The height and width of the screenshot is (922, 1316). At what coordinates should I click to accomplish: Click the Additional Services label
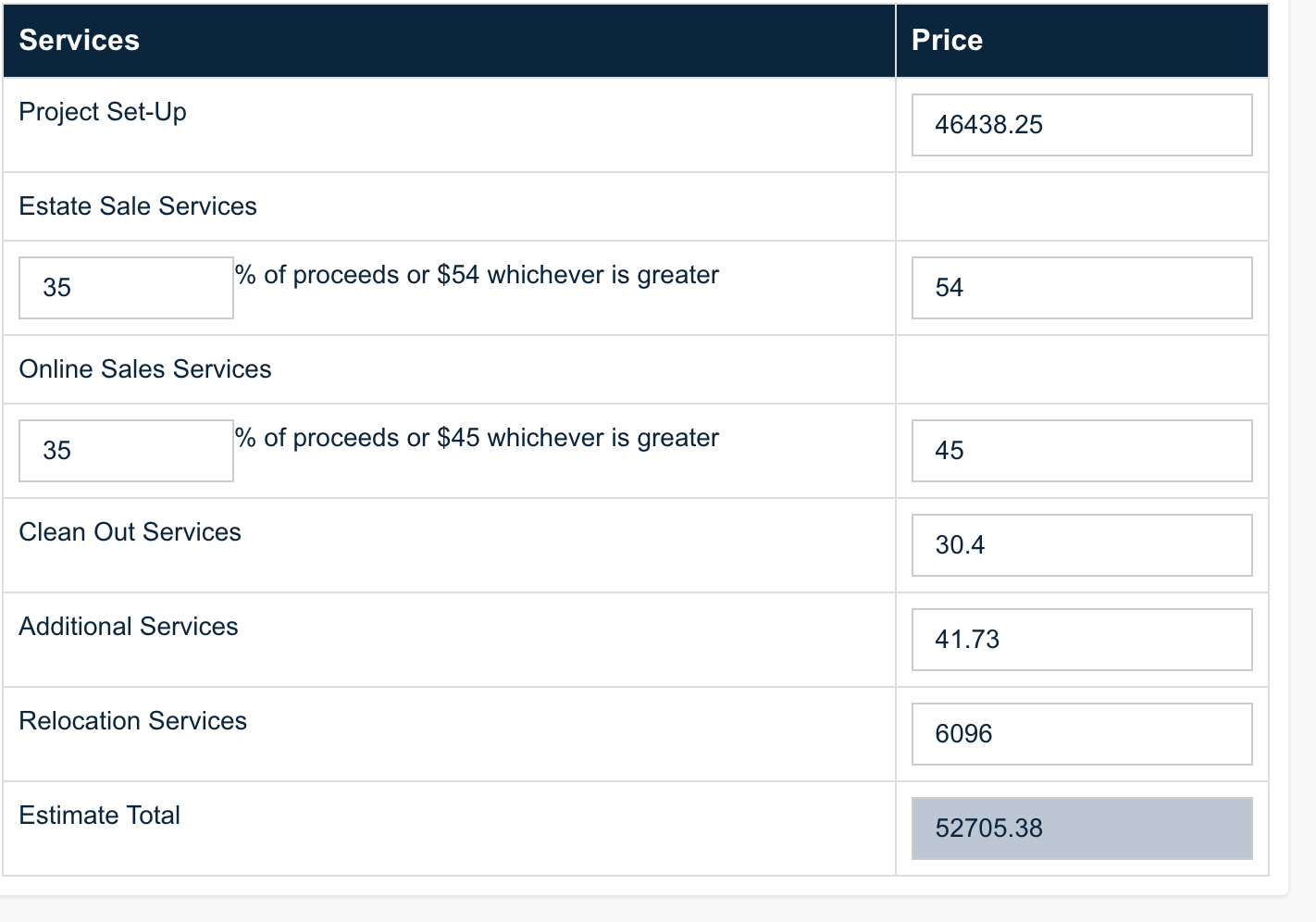coord(129,627)
